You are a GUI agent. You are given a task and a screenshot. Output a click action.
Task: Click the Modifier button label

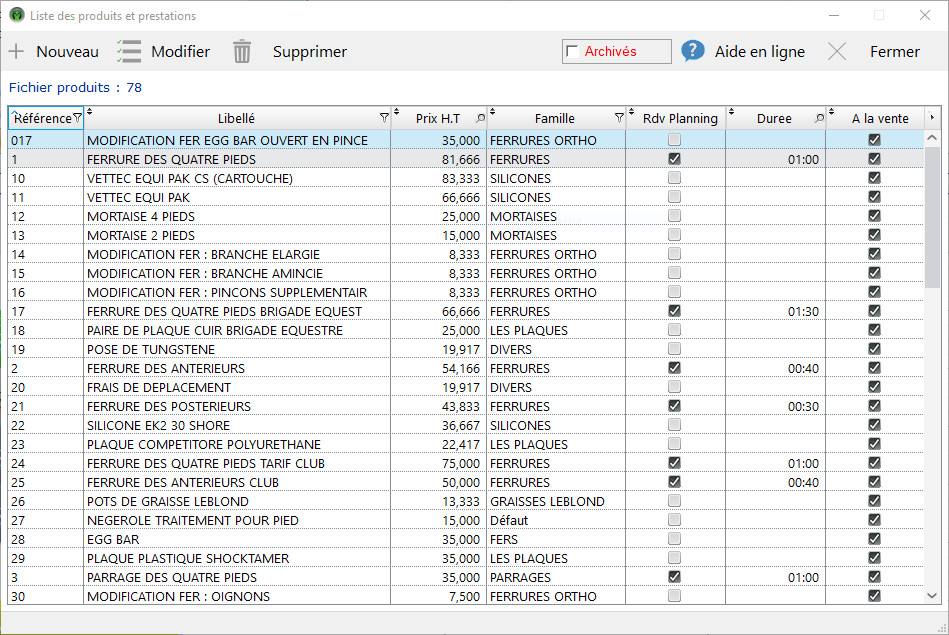[x=180, y=51]
